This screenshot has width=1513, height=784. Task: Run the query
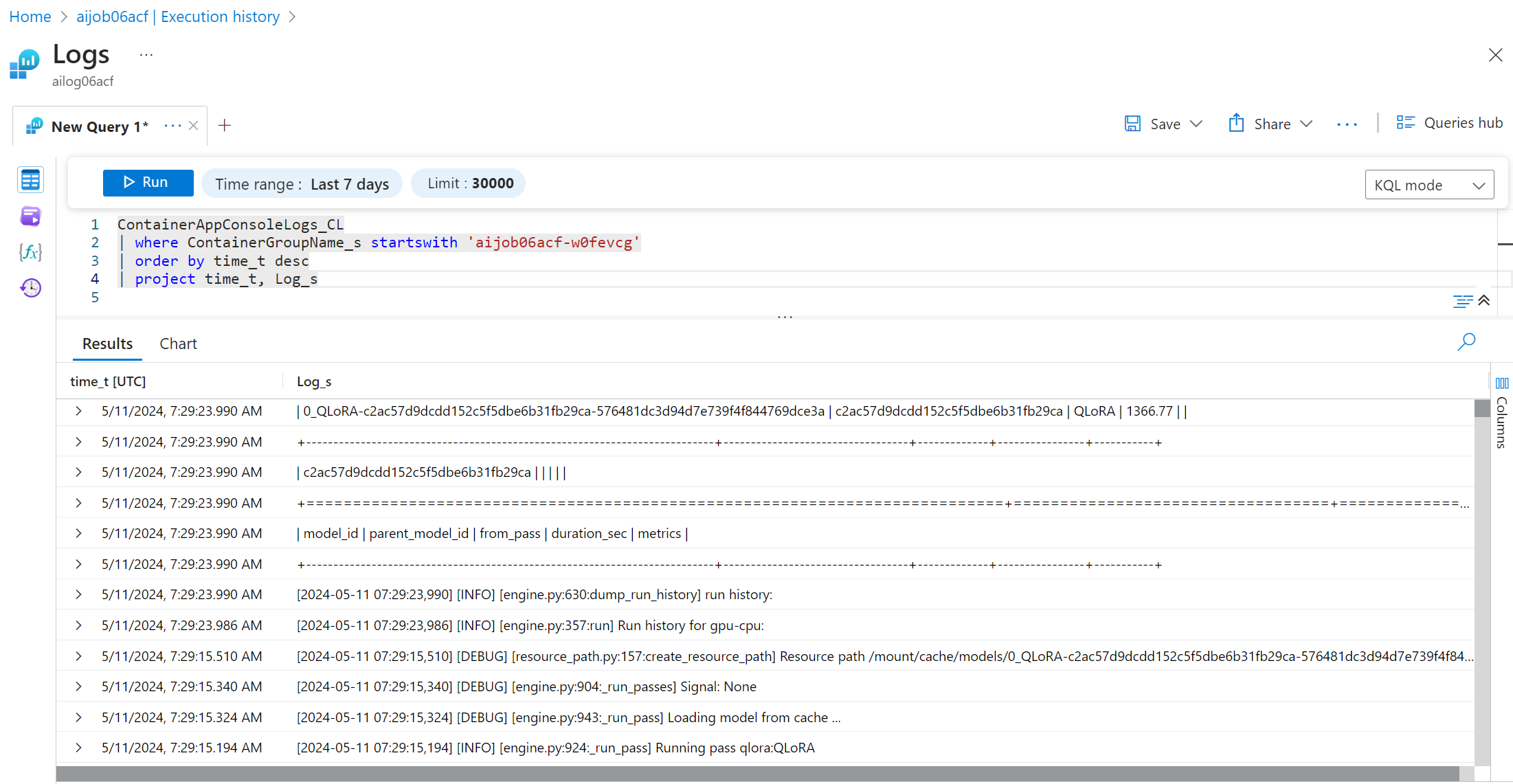click(x=148, y=183)
